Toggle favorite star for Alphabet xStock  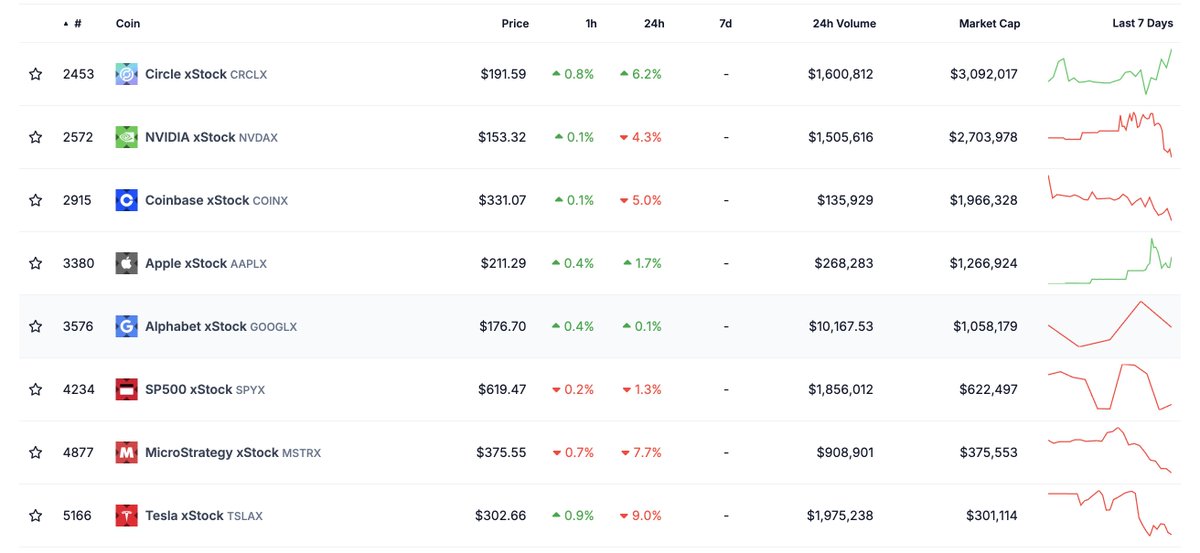(x=36, y=326)
